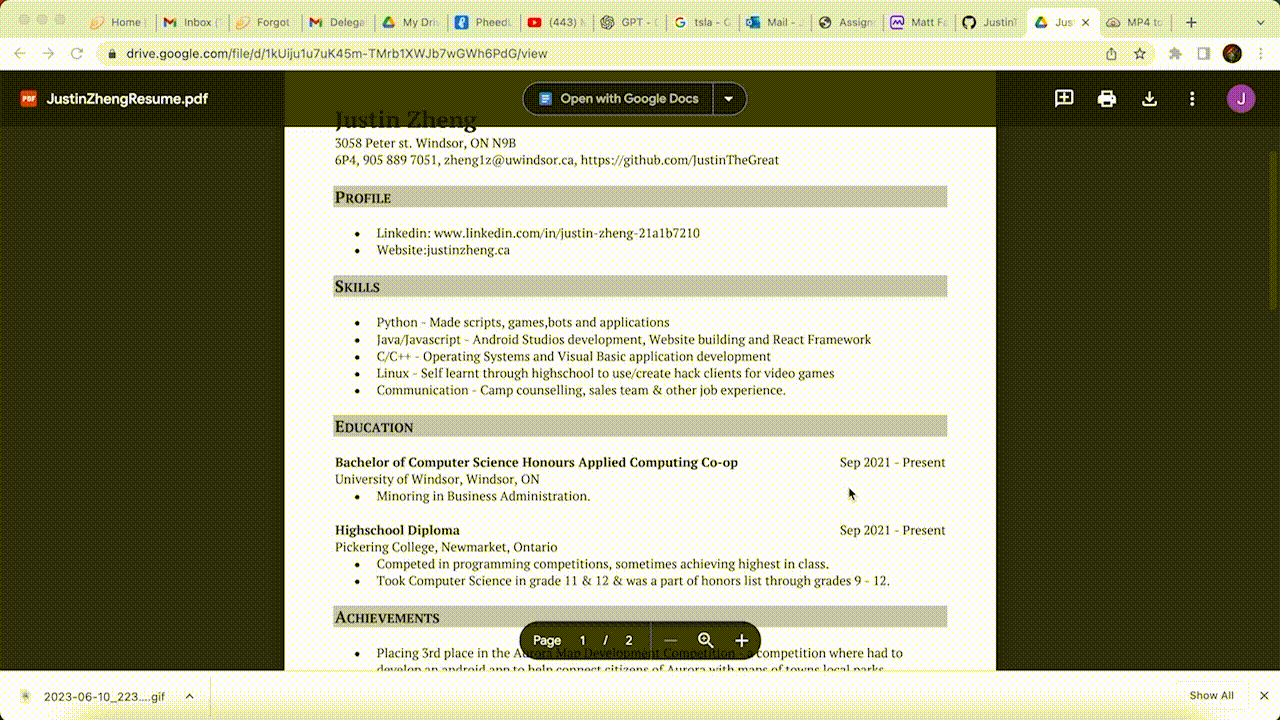Open the MP4 to converter tab
Viewport: 1280px width, 720px height.
[x=1135, y=22]
